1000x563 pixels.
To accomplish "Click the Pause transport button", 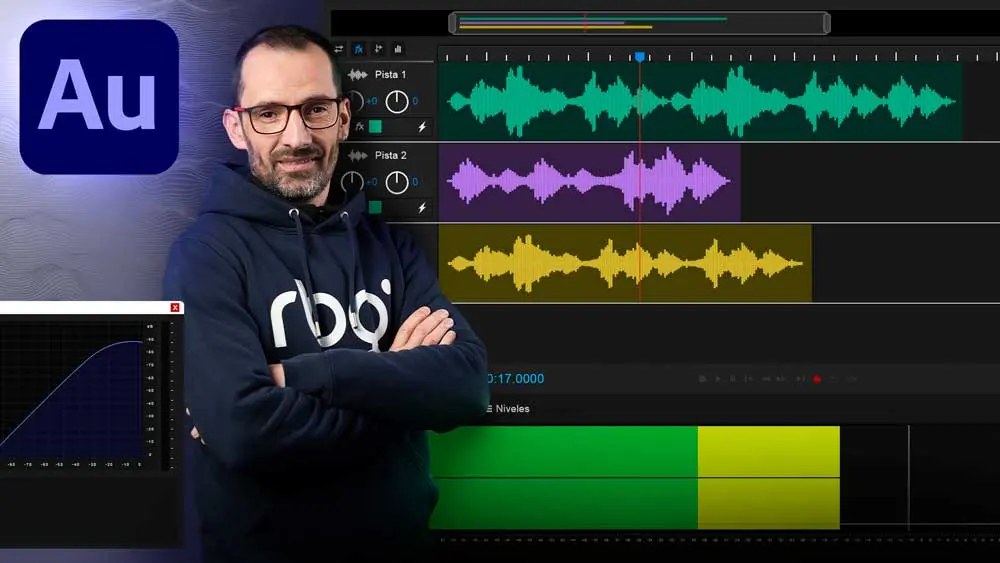I will (733, 379).
